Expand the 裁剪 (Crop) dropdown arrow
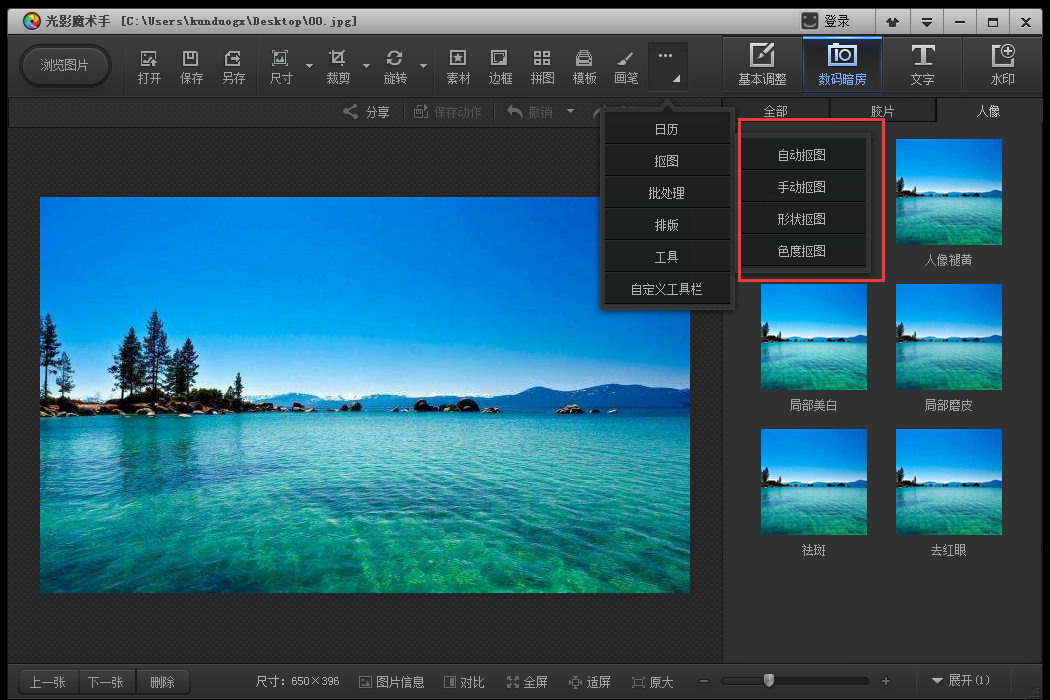The image size is (1050, 700). coord(366,67)
